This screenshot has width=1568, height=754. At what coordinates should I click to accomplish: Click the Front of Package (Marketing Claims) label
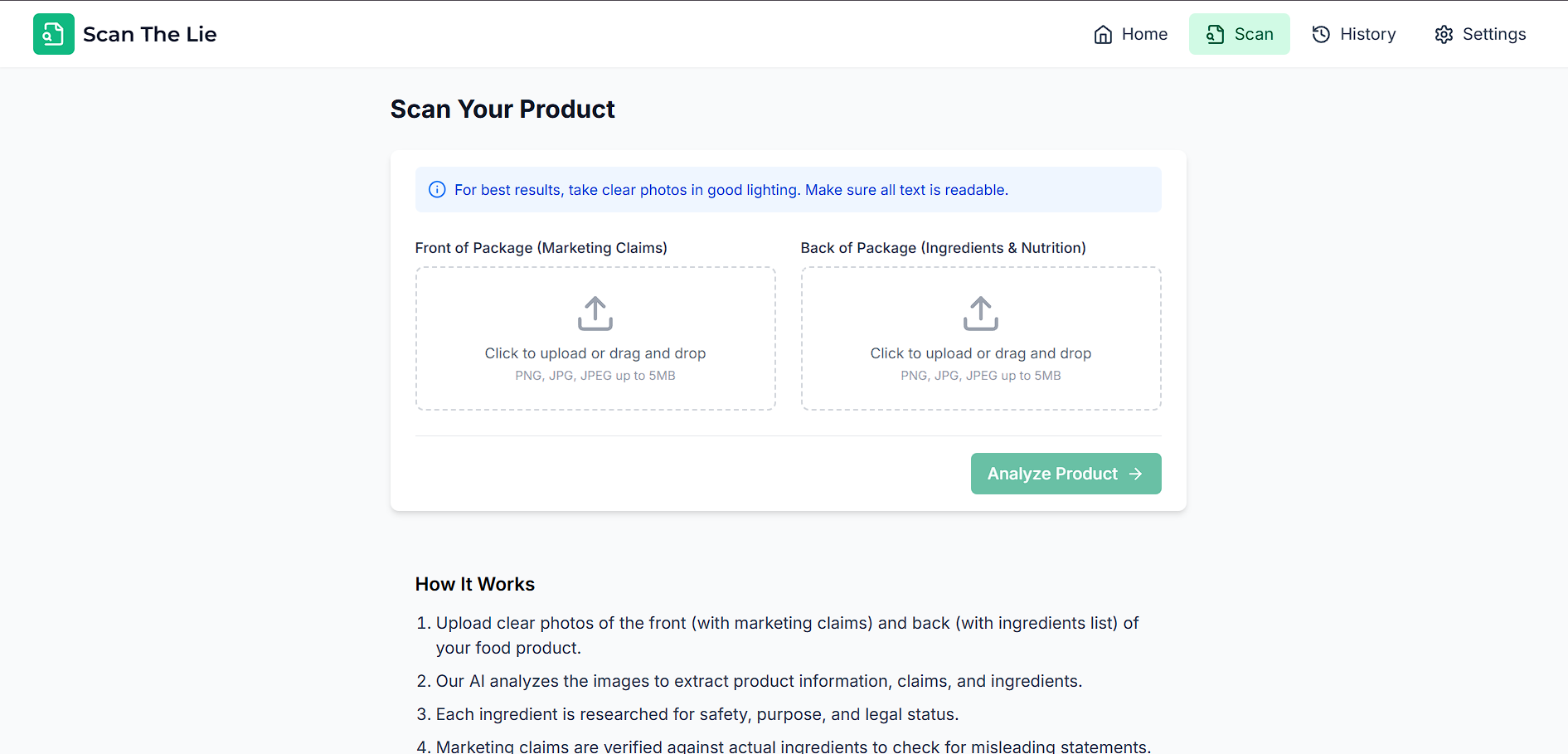pos(541,248)
